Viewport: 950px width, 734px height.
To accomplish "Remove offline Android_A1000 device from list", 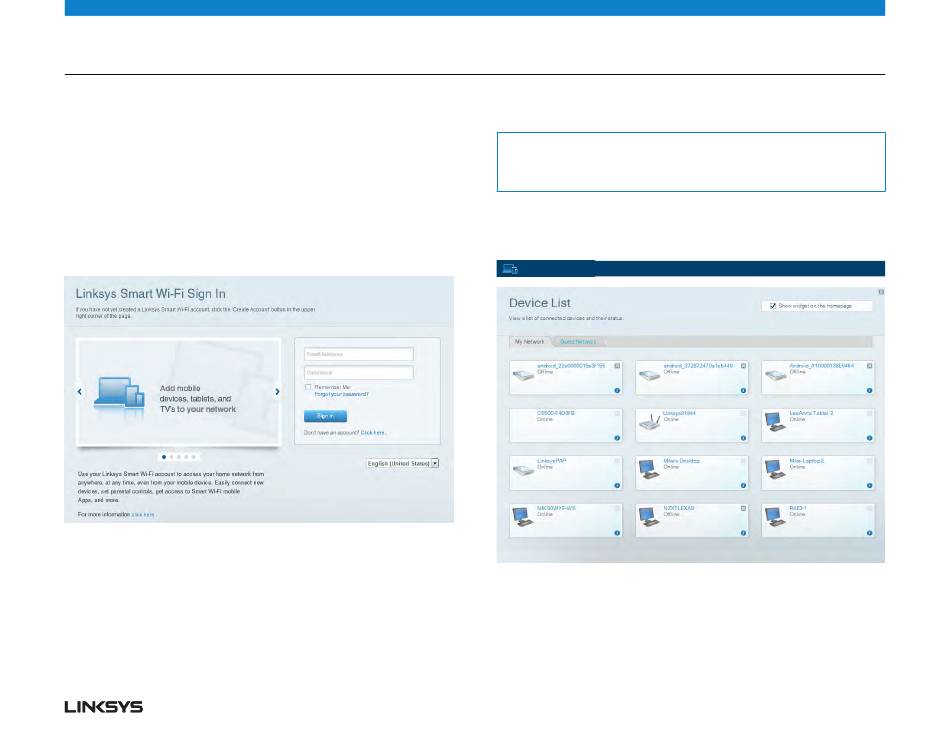I will coord(869,366).
